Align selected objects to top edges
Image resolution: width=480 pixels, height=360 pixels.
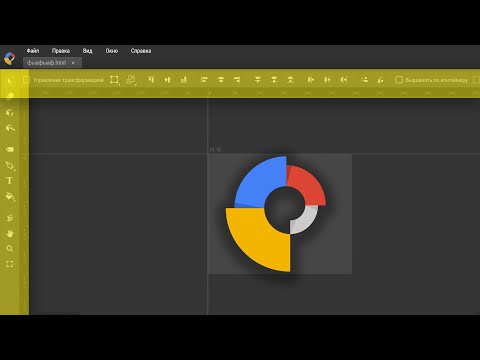151,80
